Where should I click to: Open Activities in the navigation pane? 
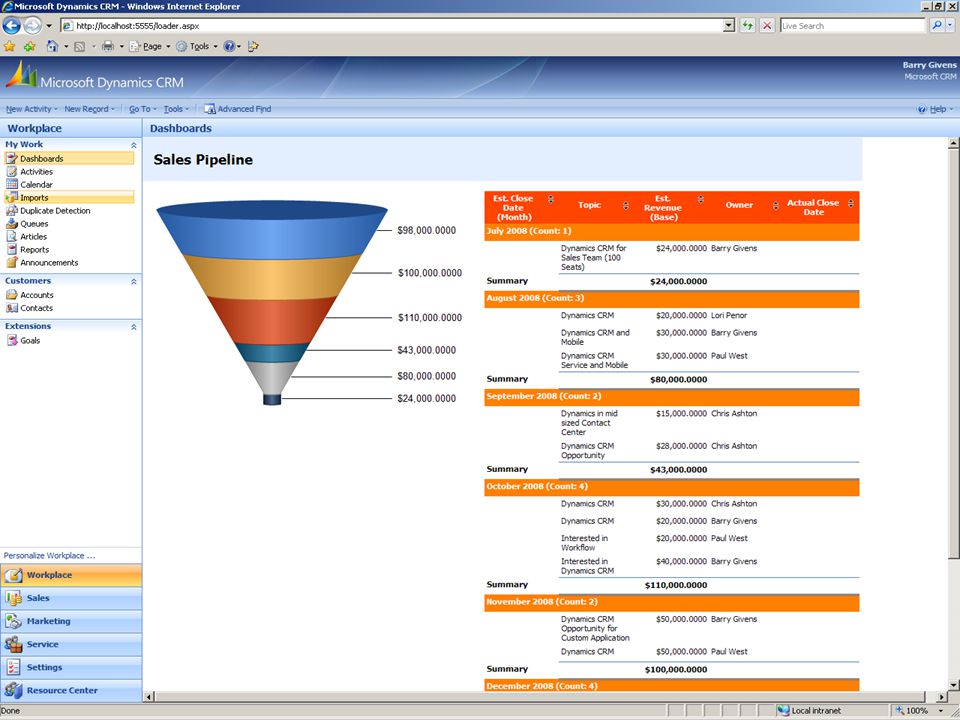coord(36,172)
